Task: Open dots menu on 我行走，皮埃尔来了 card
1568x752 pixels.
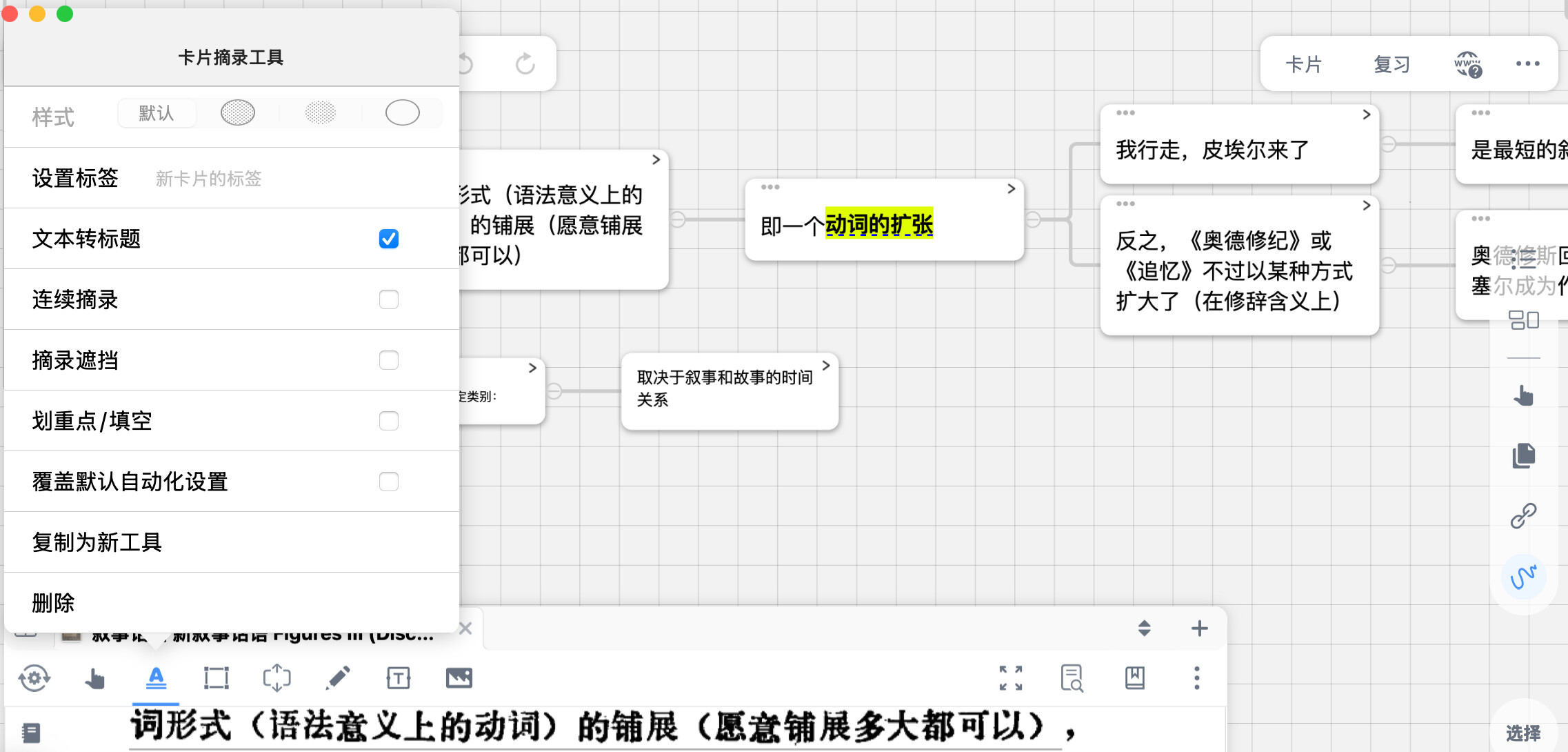Action: pyautogui.click(x=1125, y=113)
